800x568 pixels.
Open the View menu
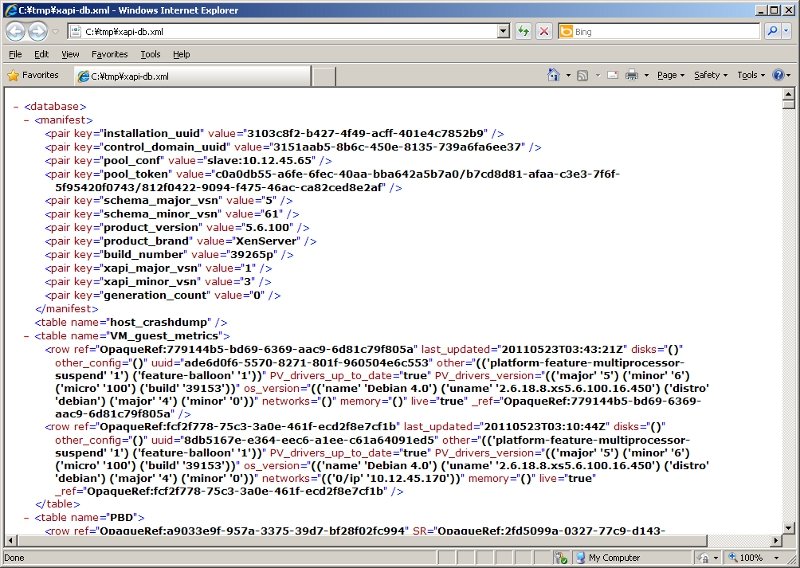(70, 54)
